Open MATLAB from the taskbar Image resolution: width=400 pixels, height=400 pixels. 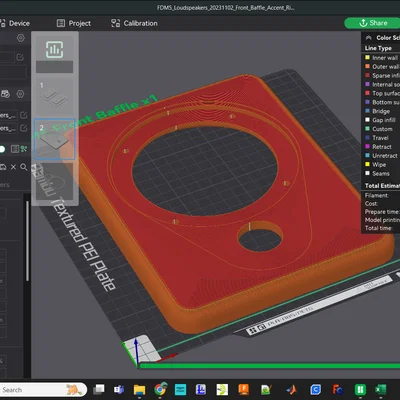[291, 389]
